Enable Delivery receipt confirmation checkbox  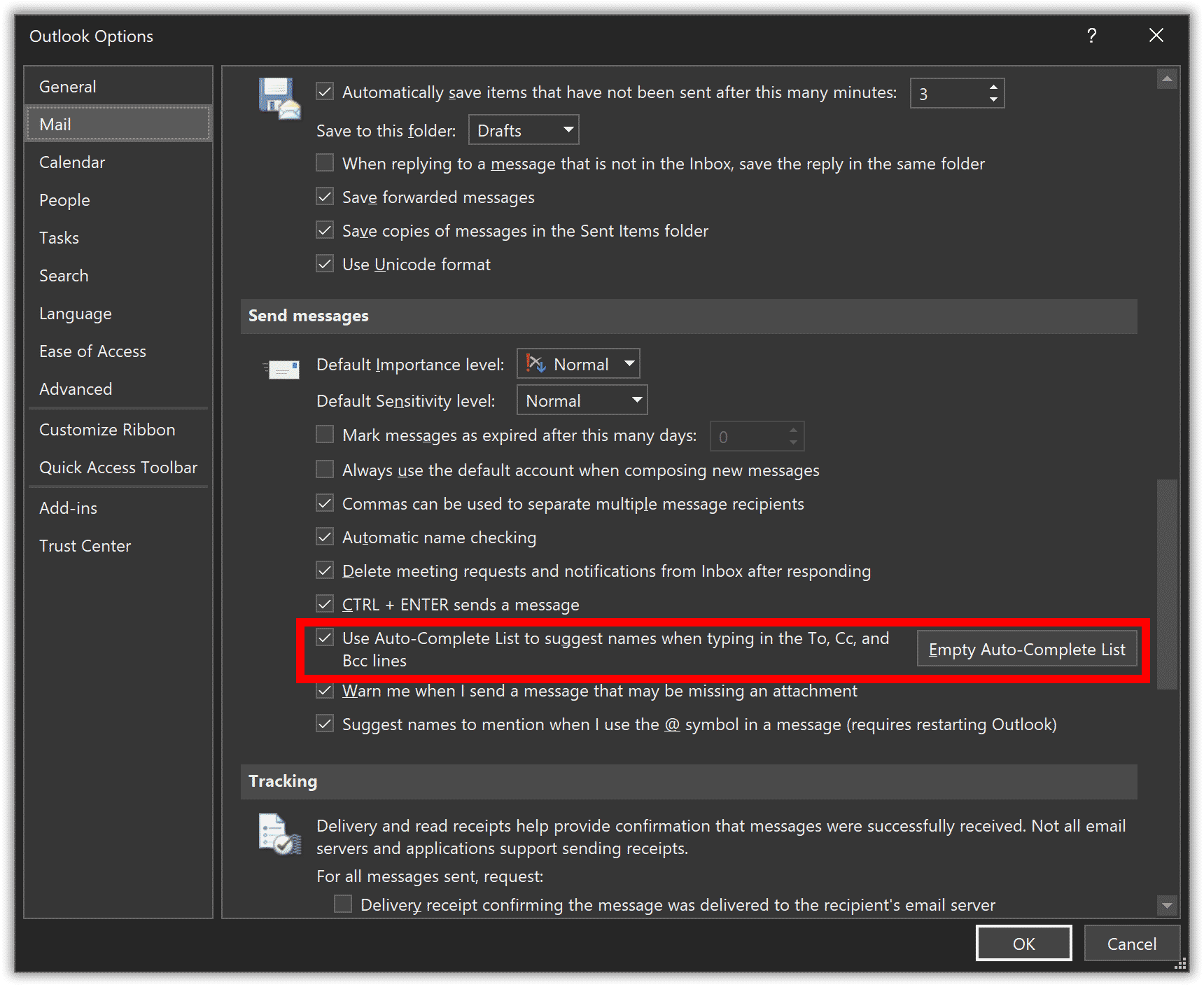coord(343,904)
